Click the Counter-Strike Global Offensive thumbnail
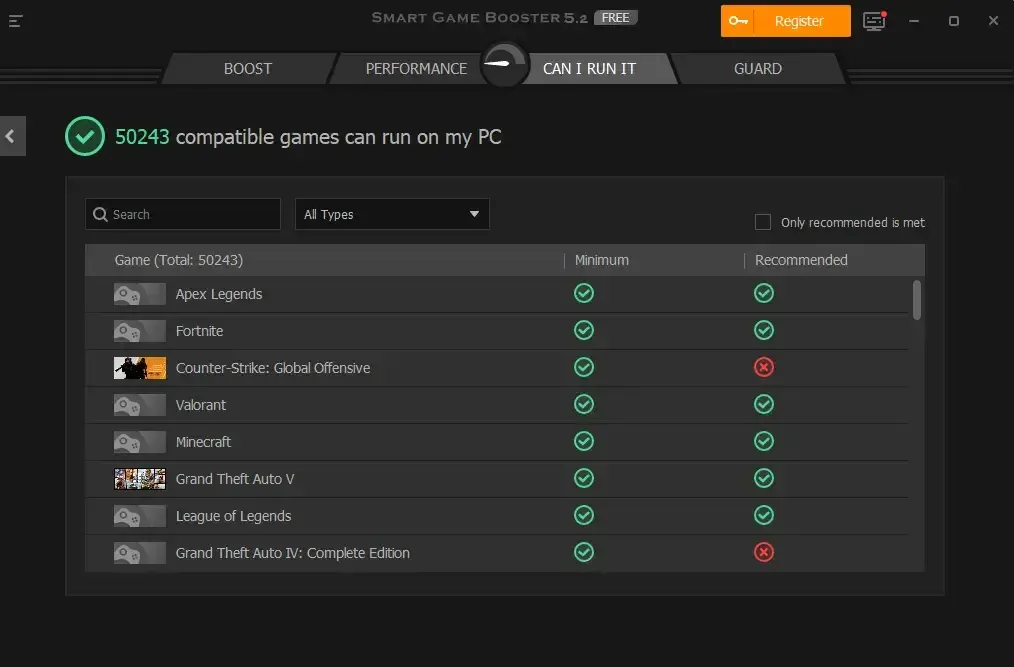Screen dimensions: 1014x667 140,367
